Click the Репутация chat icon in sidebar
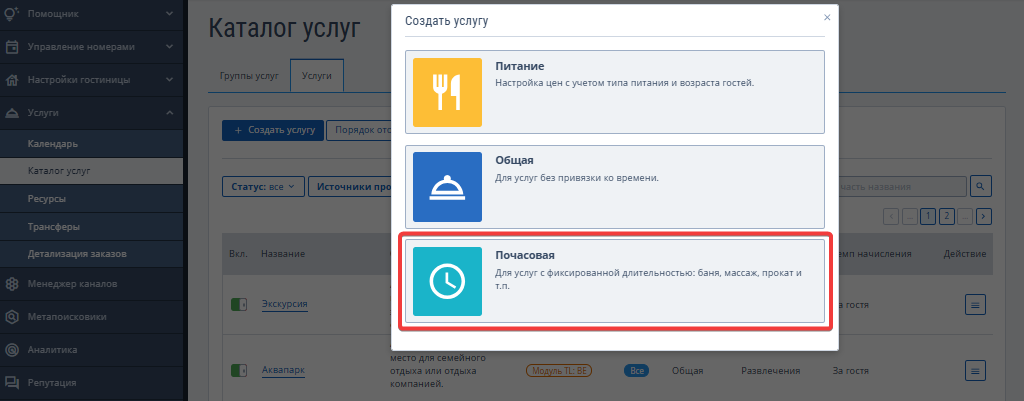Image resolution: width=1024 pixels, height=401 pixels. (x=12, y=383)
